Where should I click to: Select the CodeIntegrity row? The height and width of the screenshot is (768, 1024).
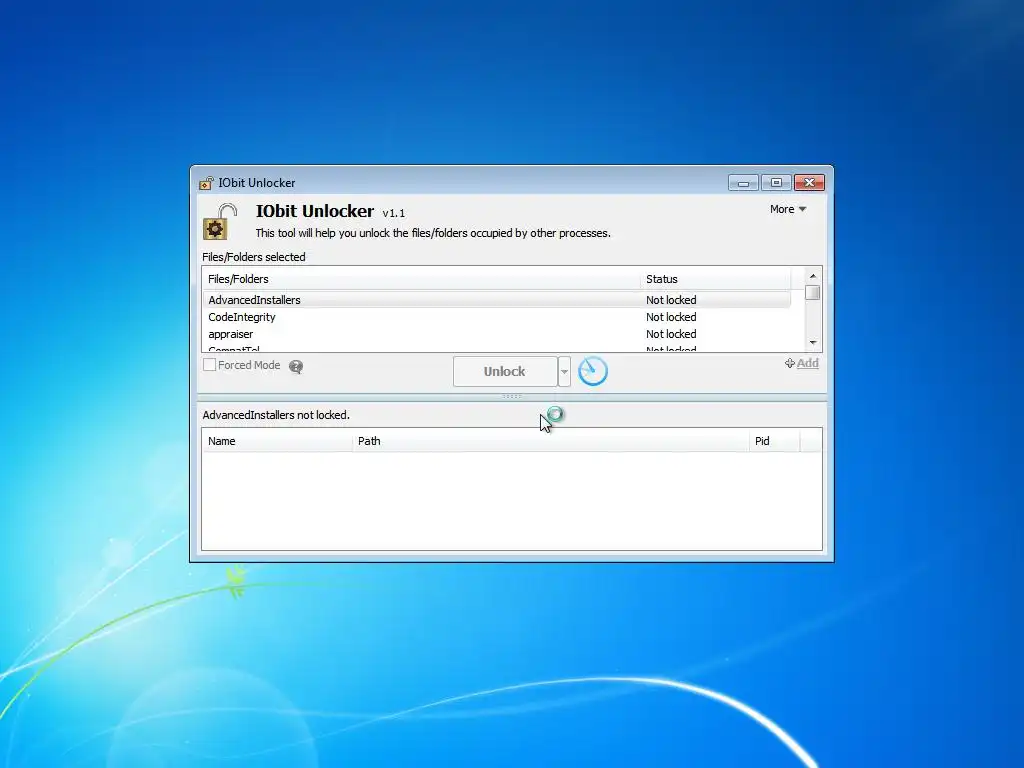496,317
